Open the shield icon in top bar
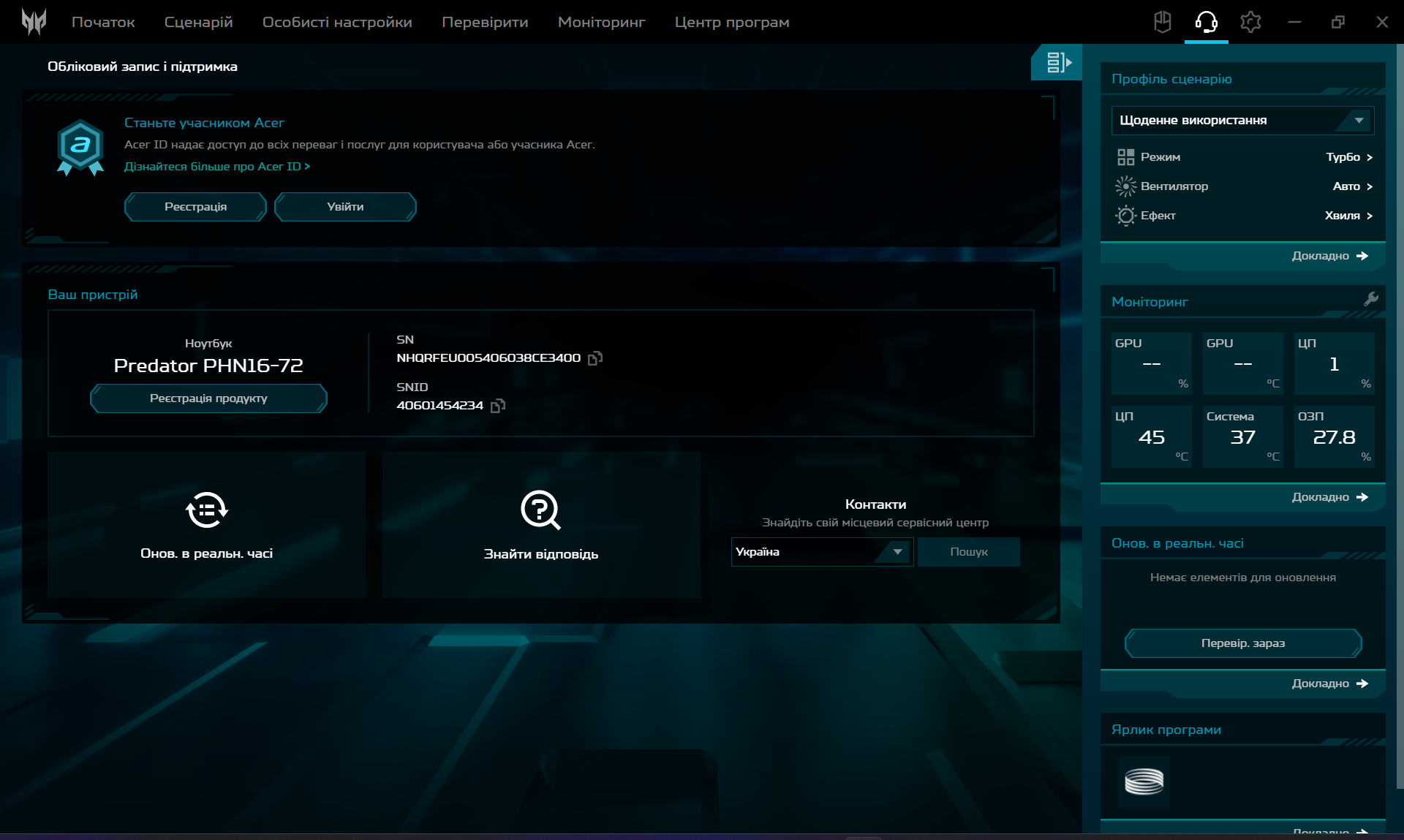The image size is (1404, 840). click(1163, 22)
